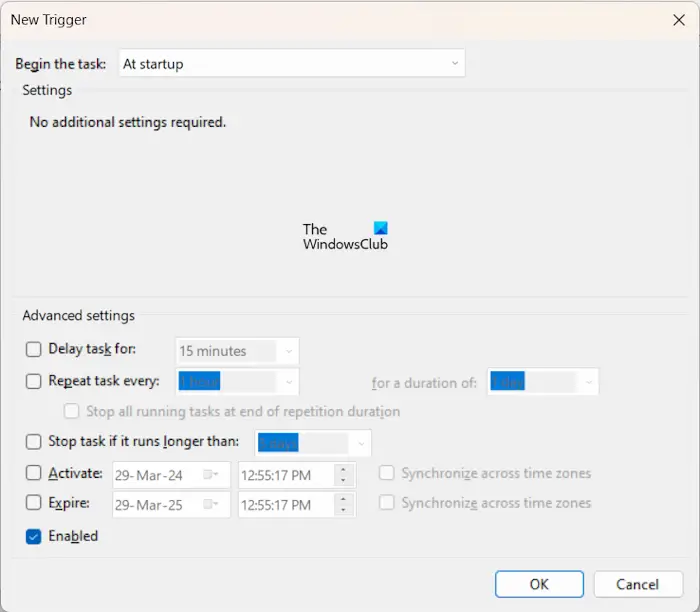Open the Repeat task every interval dropdown
Viewport: 700px width, 612px height.
[238, 382]
